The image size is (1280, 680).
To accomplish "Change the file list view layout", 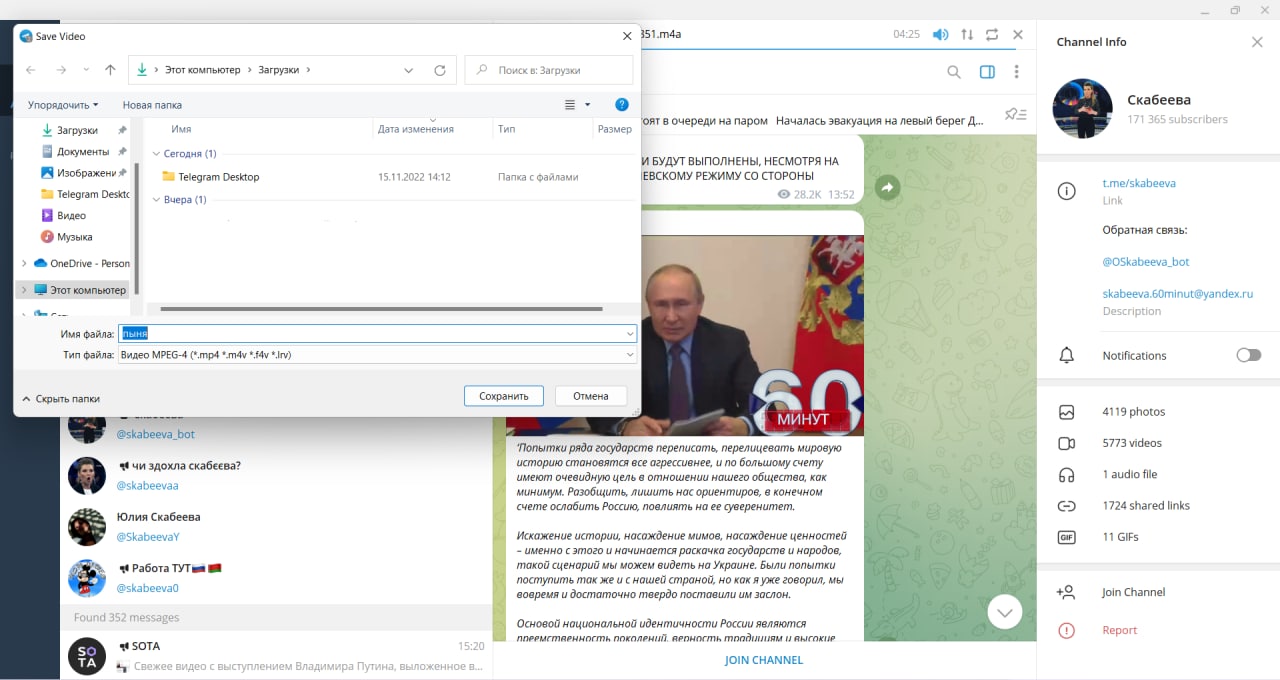I will (x=570, y=104).
